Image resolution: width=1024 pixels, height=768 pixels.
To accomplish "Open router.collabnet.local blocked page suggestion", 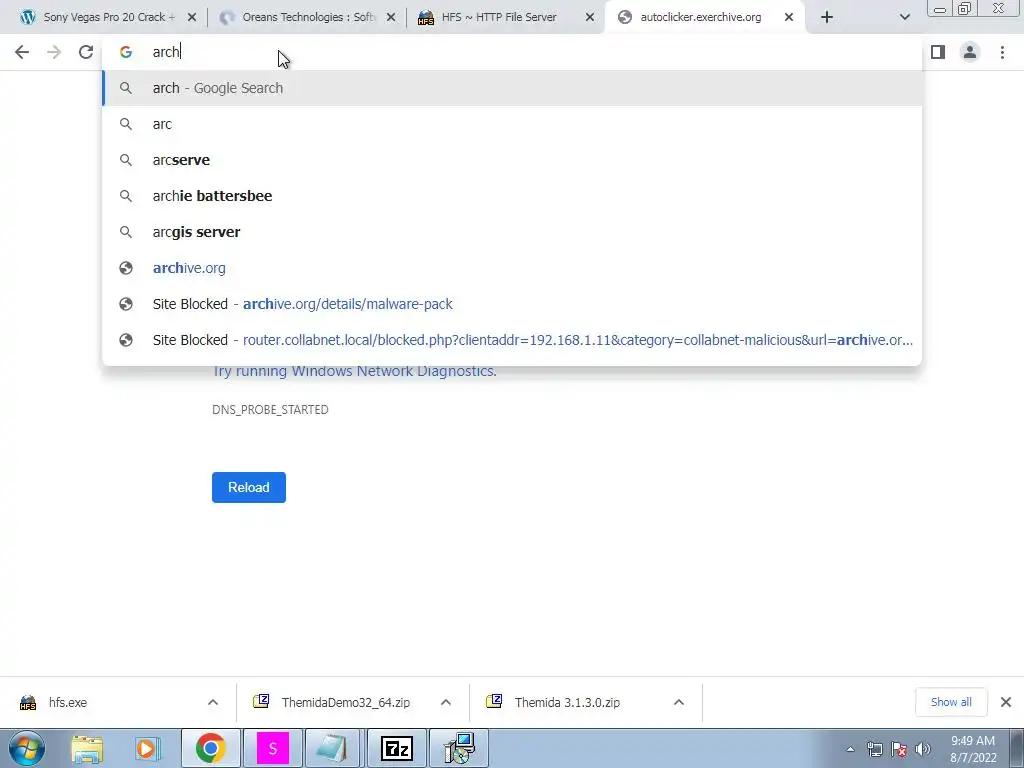I will (512, 340).
